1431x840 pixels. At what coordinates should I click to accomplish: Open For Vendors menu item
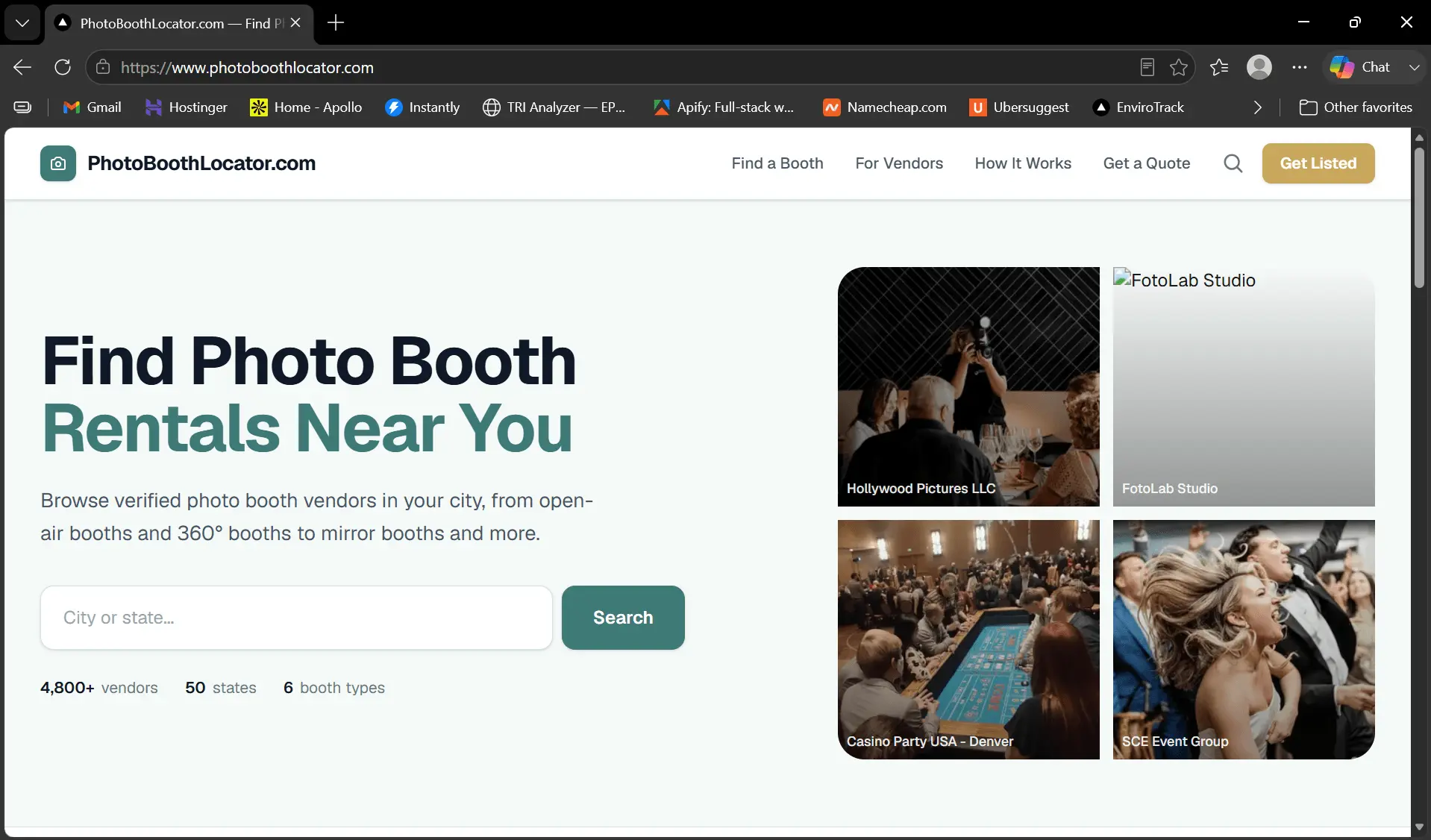899,163
